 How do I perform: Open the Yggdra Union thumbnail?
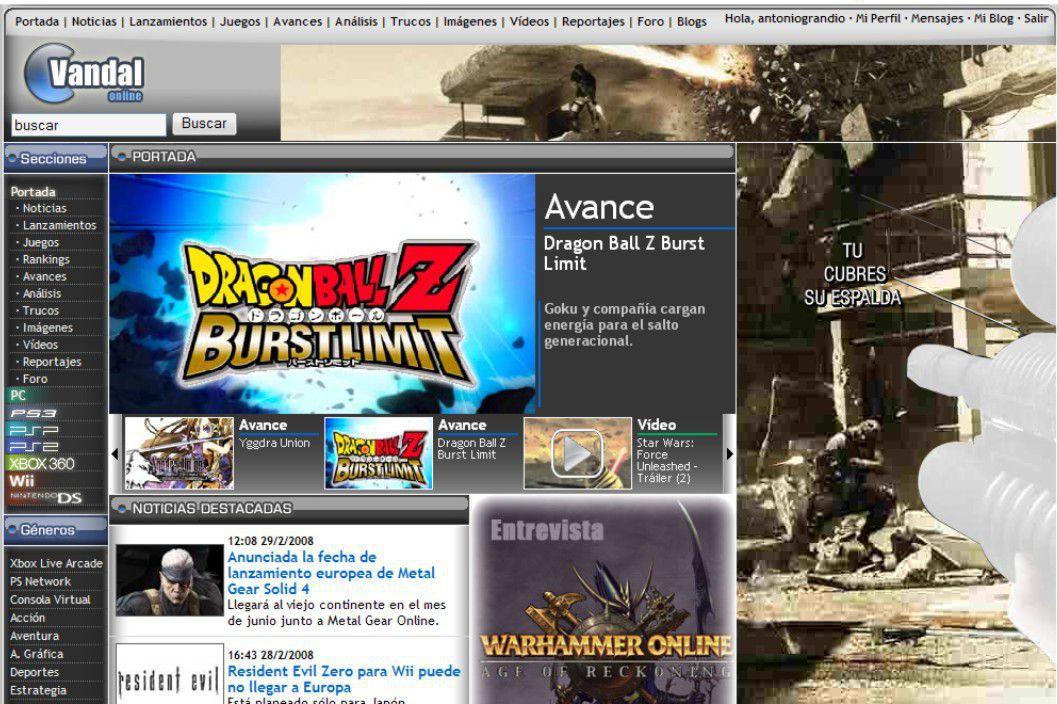179,453
